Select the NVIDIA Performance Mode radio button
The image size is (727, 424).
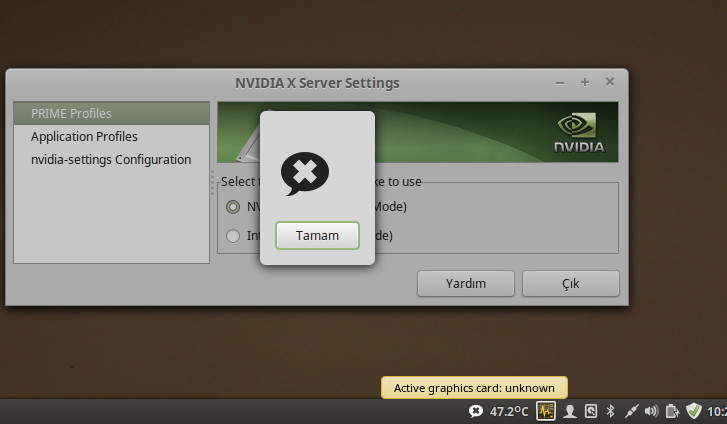[x=233, y=206]
